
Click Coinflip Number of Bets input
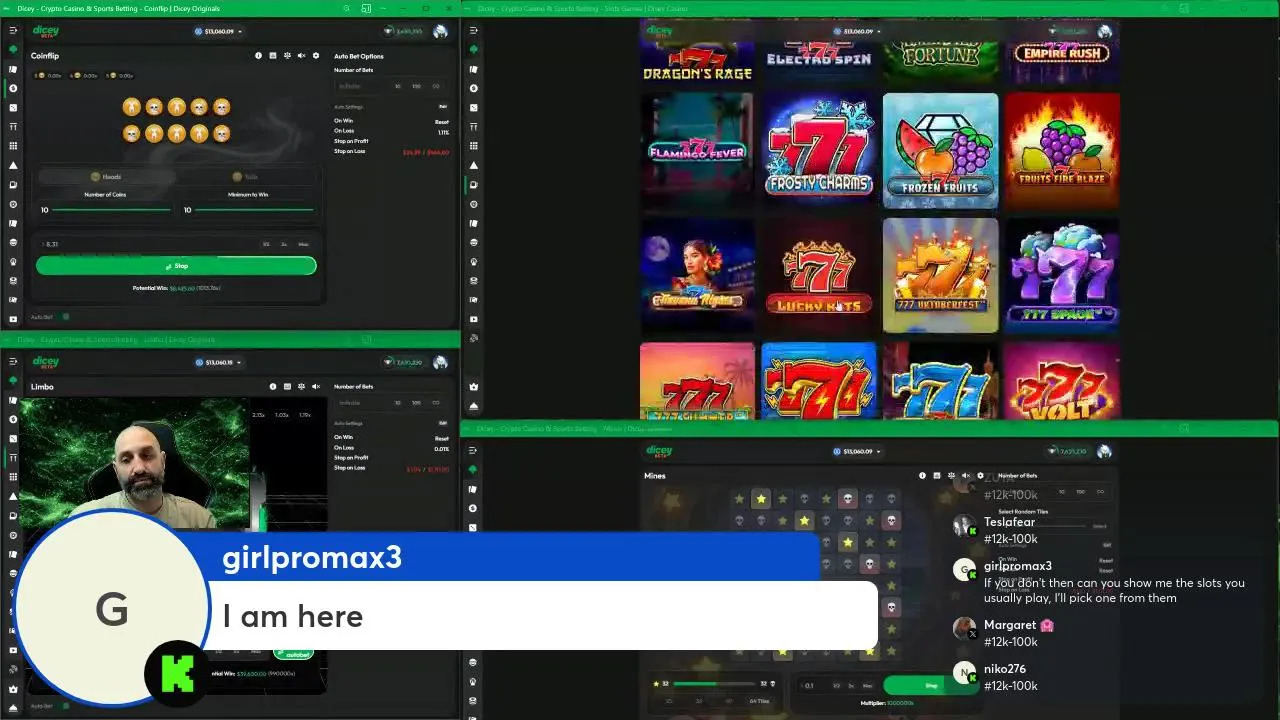[x=360, y=86]
